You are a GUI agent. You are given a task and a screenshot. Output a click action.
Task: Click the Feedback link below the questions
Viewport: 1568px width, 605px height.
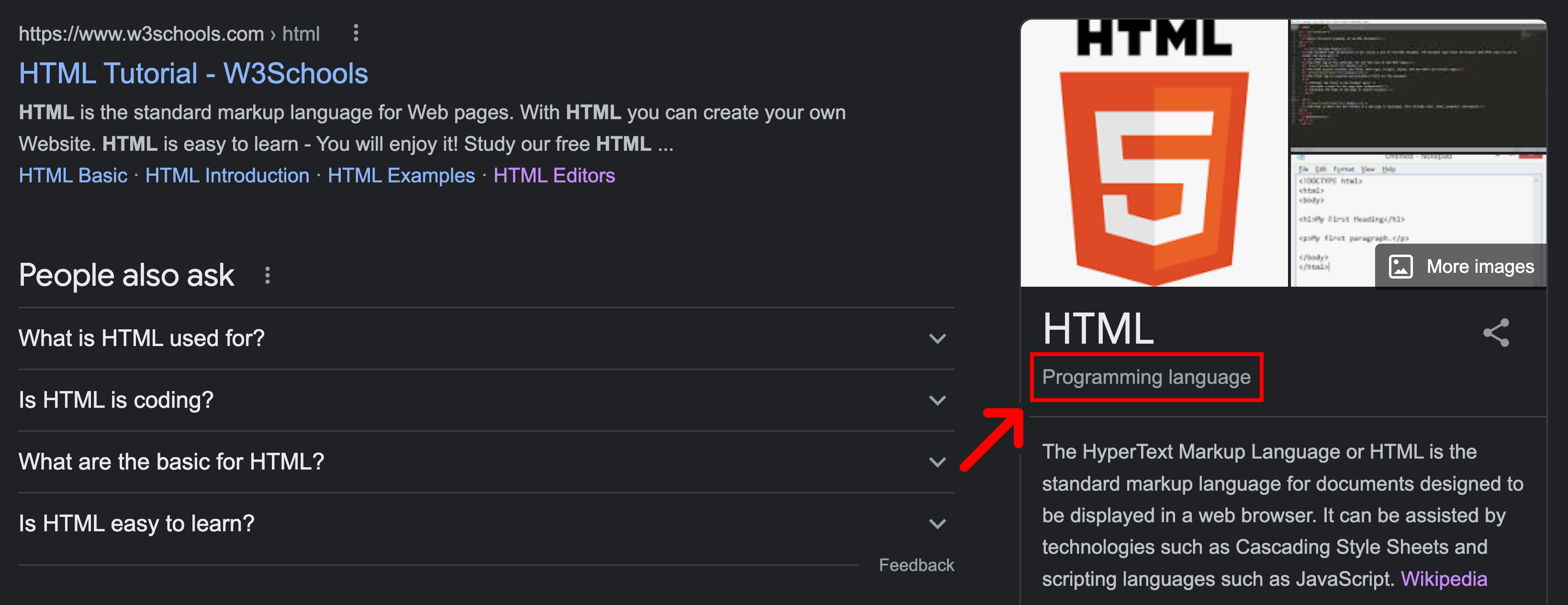(916, 565)
